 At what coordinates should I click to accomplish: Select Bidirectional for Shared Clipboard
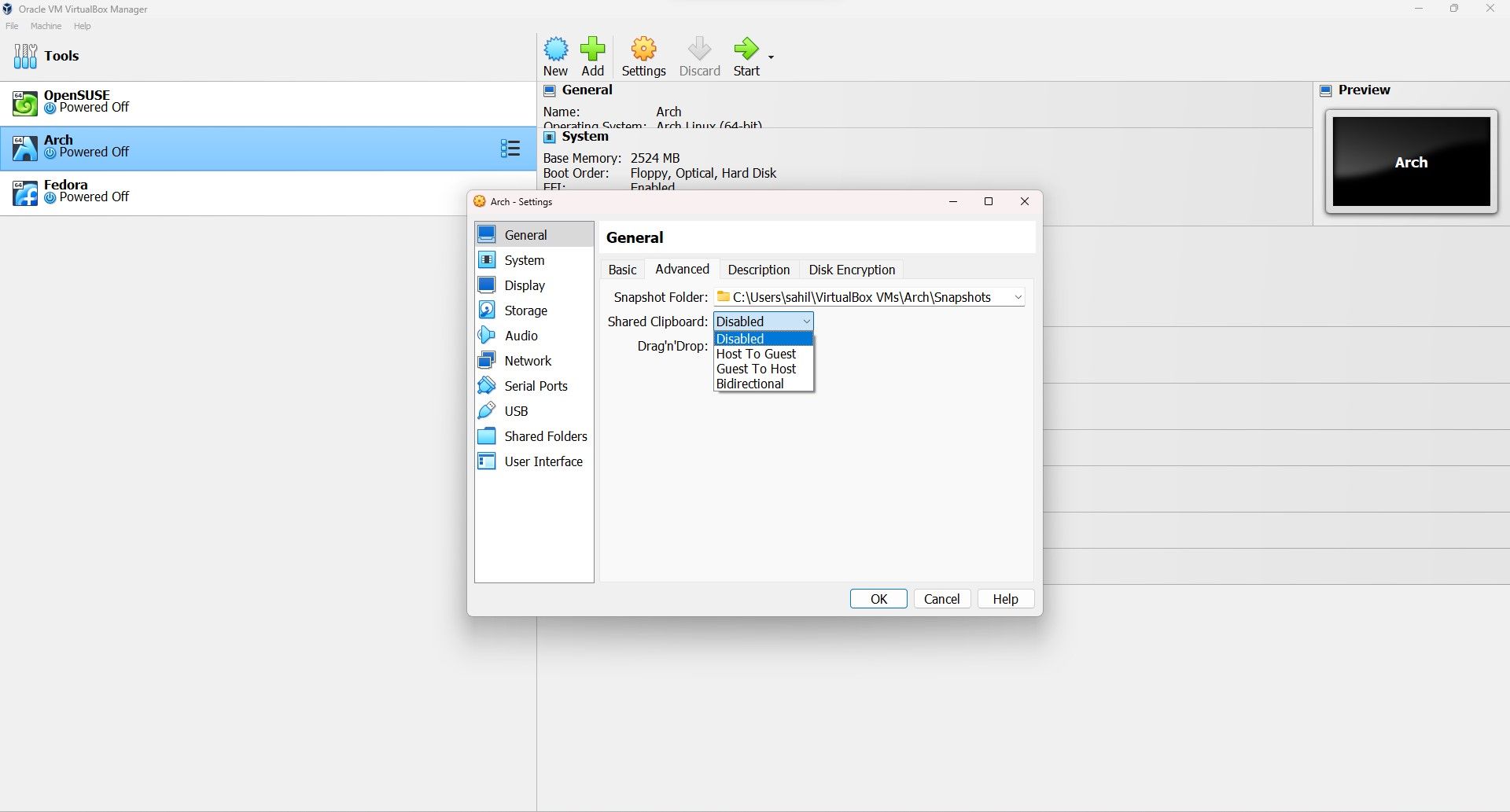click(749, 384)
